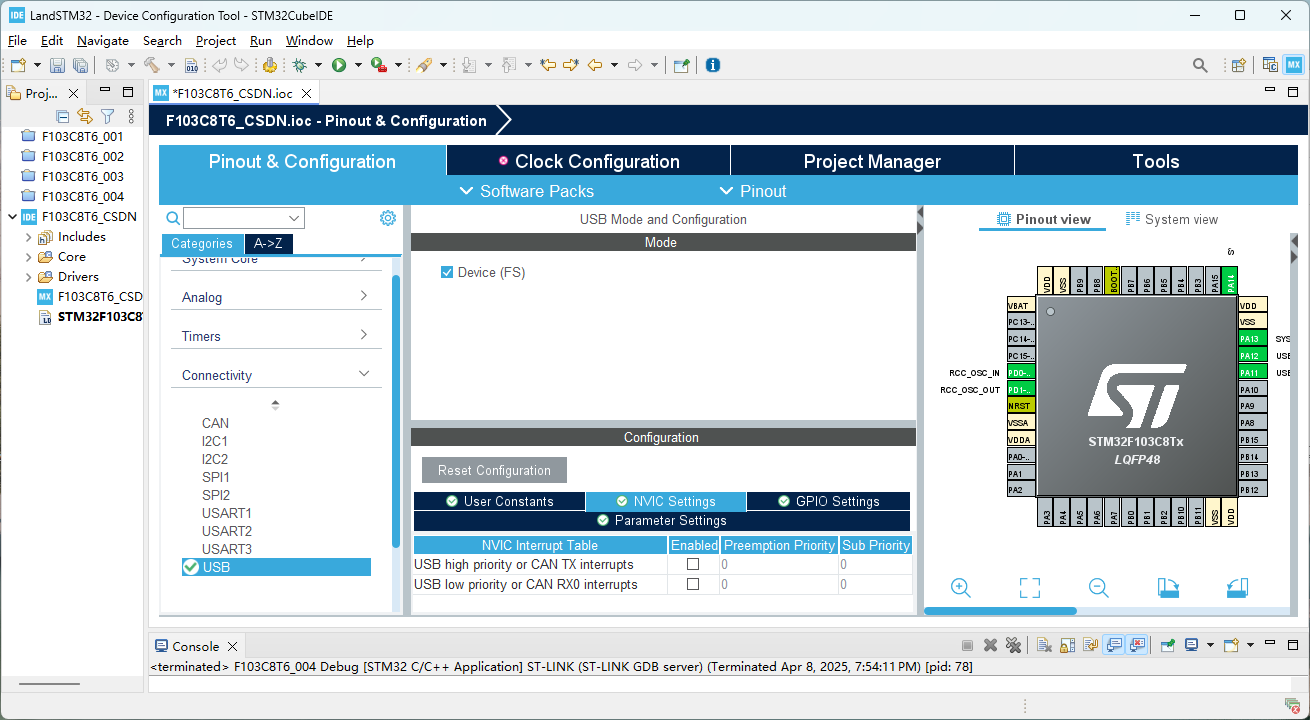Image resolution: width=1310 pixels, height=720 pixels.
Task: Open the Navigate menu
Action: point(103,41)
